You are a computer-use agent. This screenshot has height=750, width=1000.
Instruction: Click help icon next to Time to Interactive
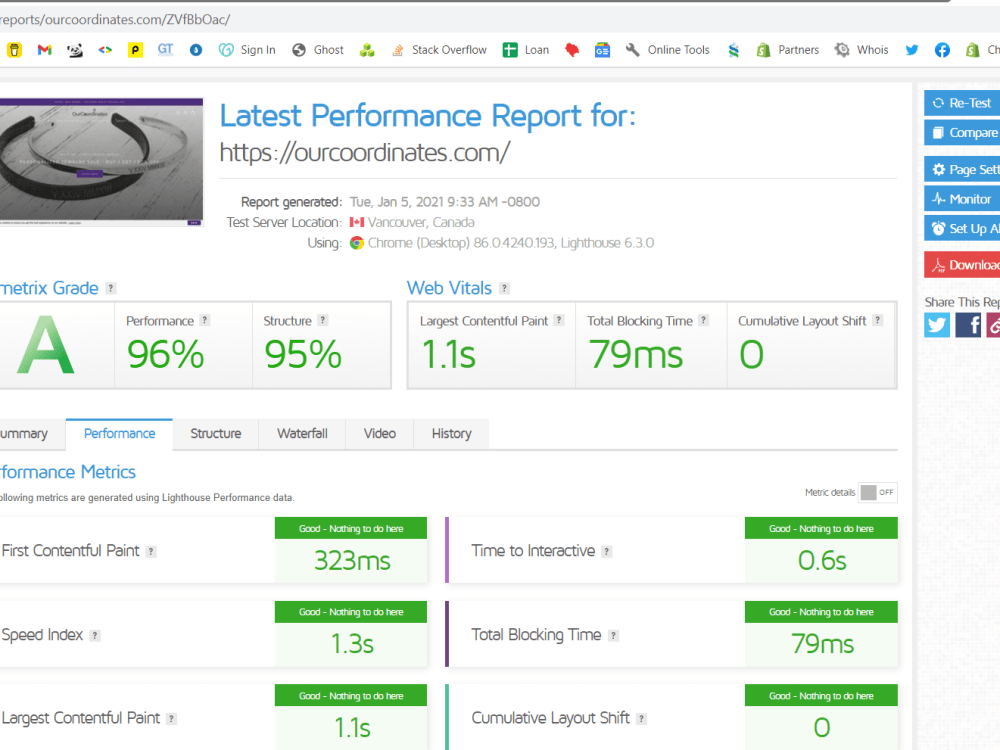point(607,552)
